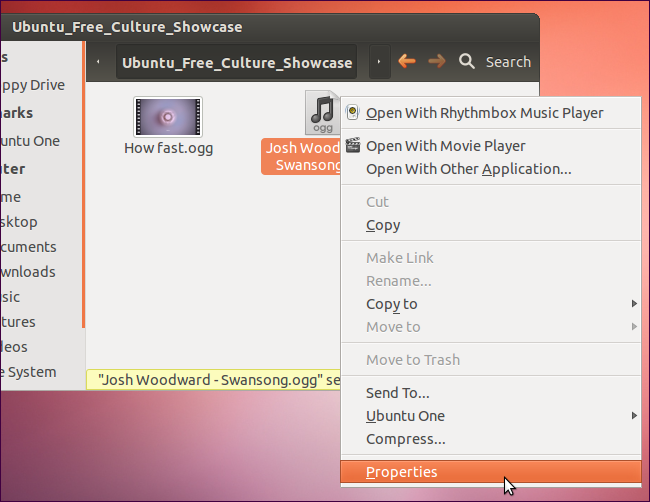Open Floppy Drive in sidebar
This screenshot has width=650, height=502.
33,85
